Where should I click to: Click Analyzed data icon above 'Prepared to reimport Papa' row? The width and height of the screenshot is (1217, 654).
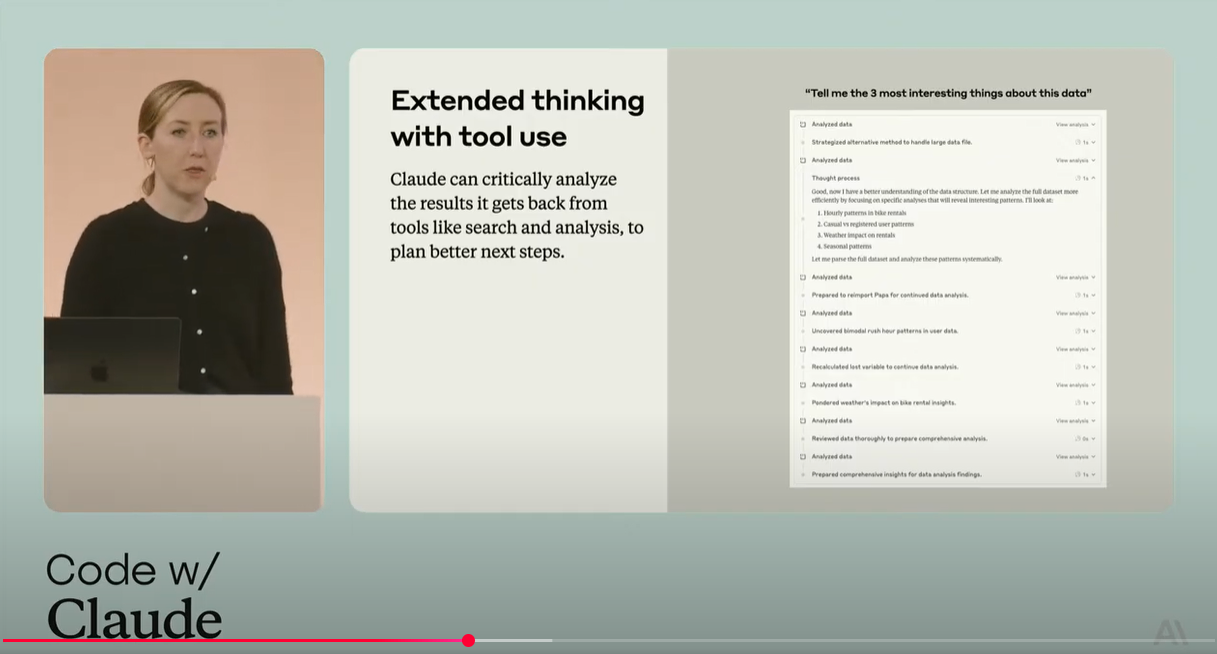pos(802,277)
